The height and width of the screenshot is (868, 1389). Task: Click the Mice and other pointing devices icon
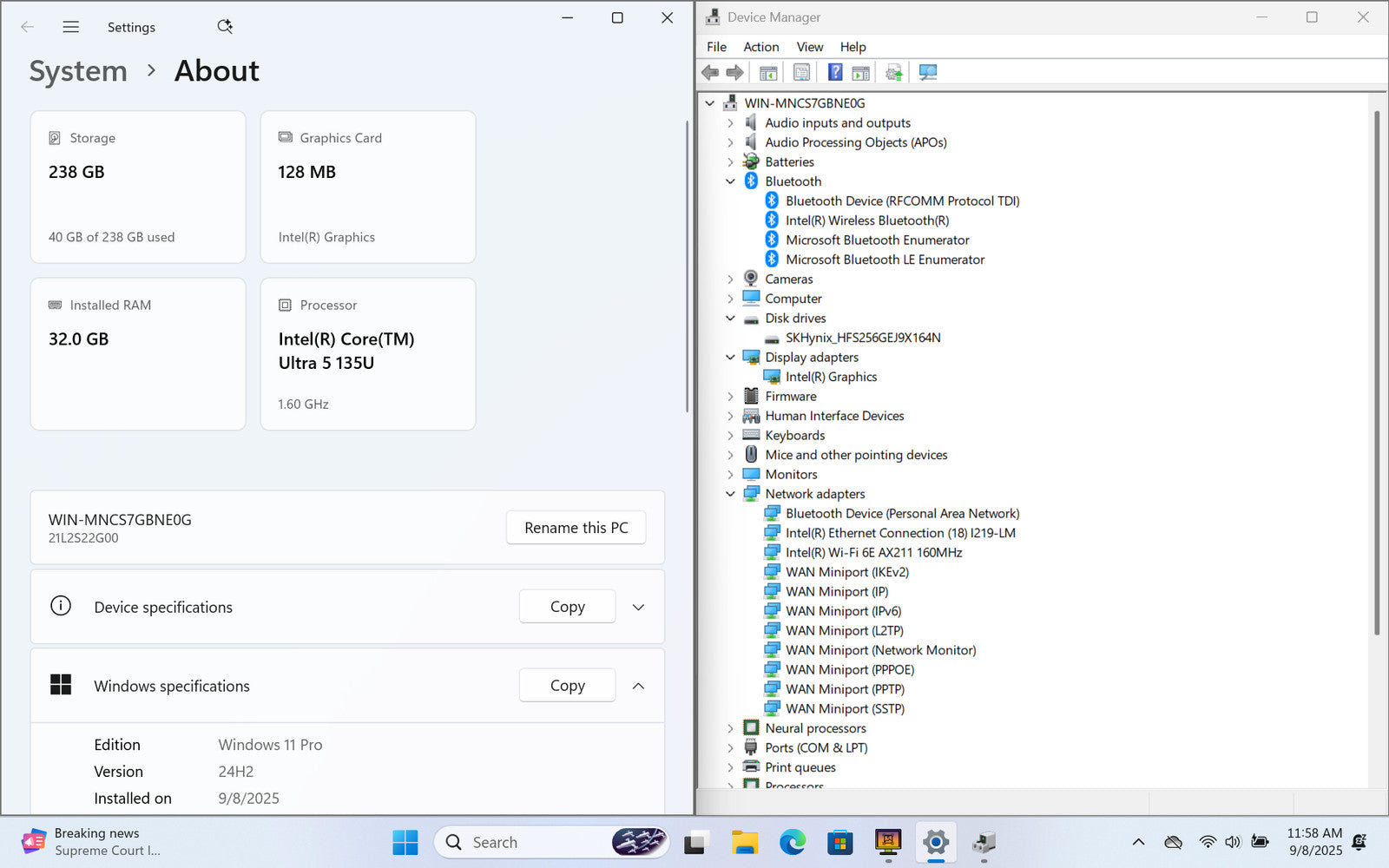(x=751, y=455)
